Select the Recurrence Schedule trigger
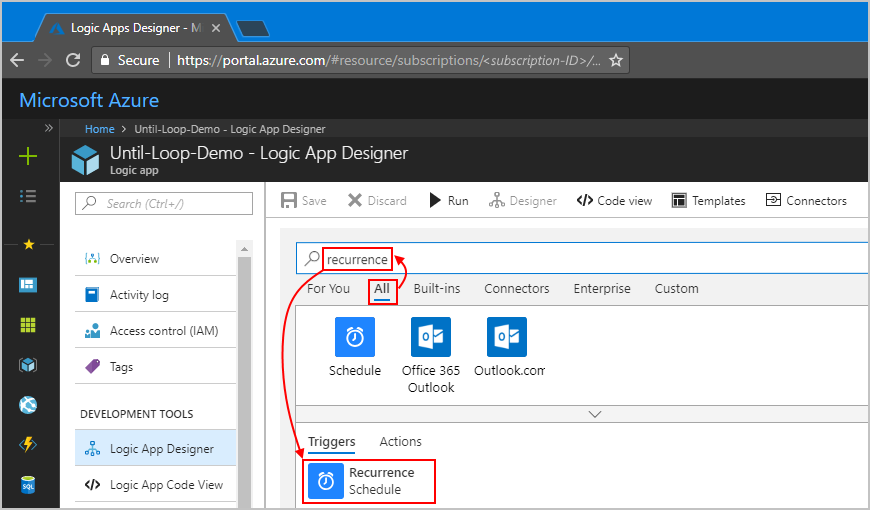The image size is (870, 510). [x=371, y=481]
